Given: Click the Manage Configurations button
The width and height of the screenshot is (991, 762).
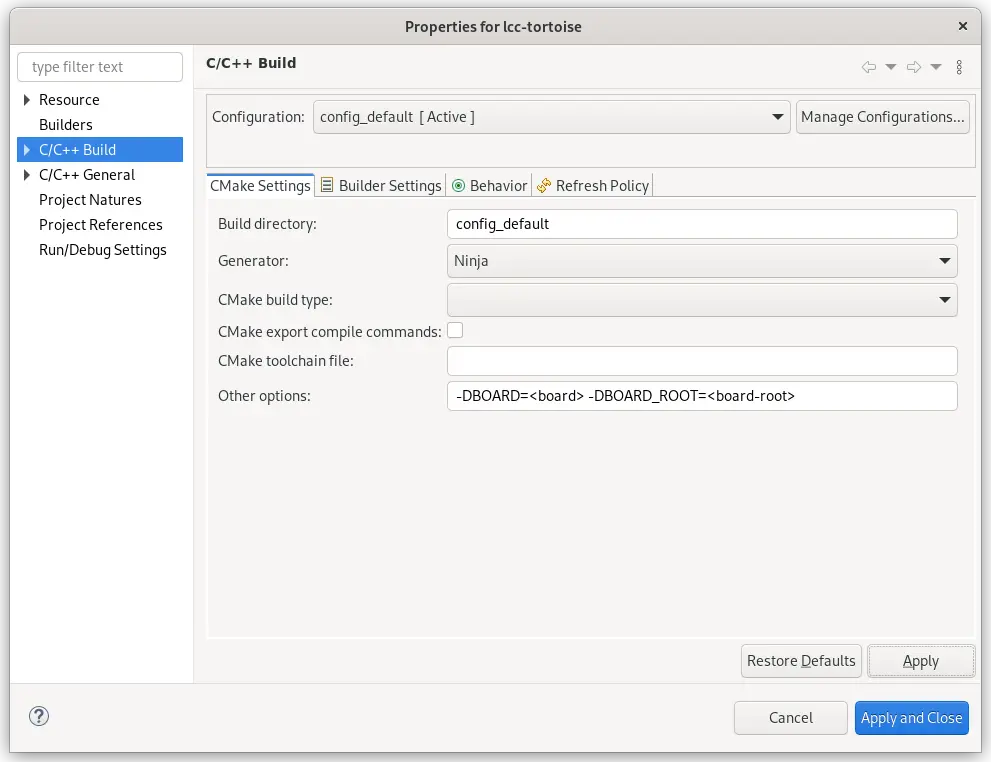Looking at the screenshot, I should point(882,117).
